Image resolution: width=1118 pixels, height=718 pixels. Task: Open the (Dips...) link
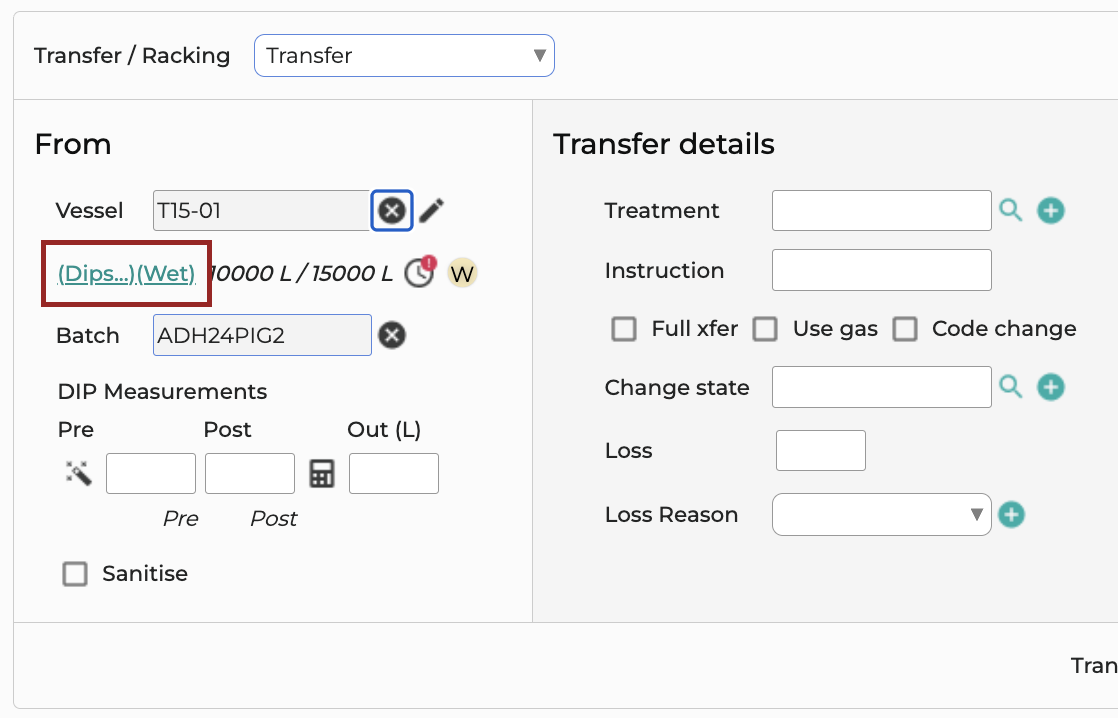click(x=96, y=273)
